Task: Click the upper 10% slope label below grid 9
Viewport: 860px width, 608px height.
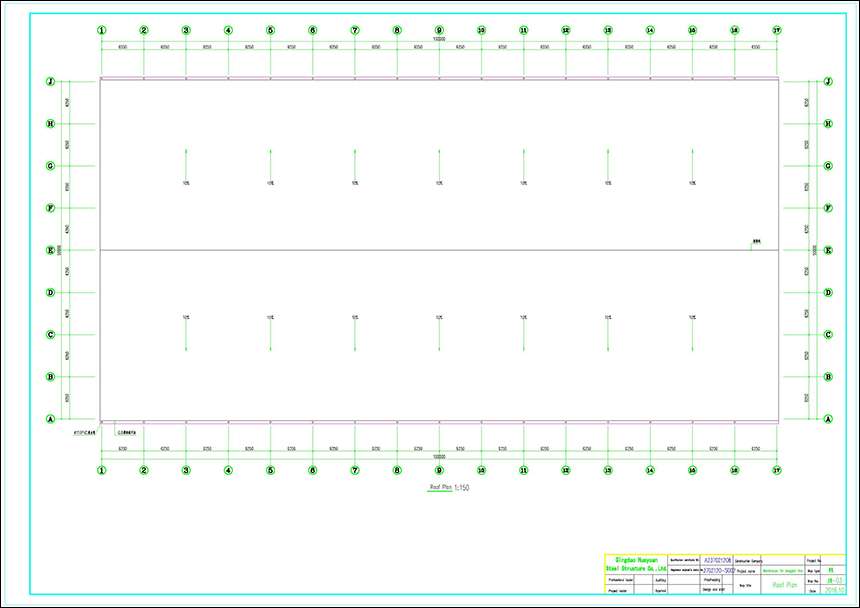Action: point(439,183)
